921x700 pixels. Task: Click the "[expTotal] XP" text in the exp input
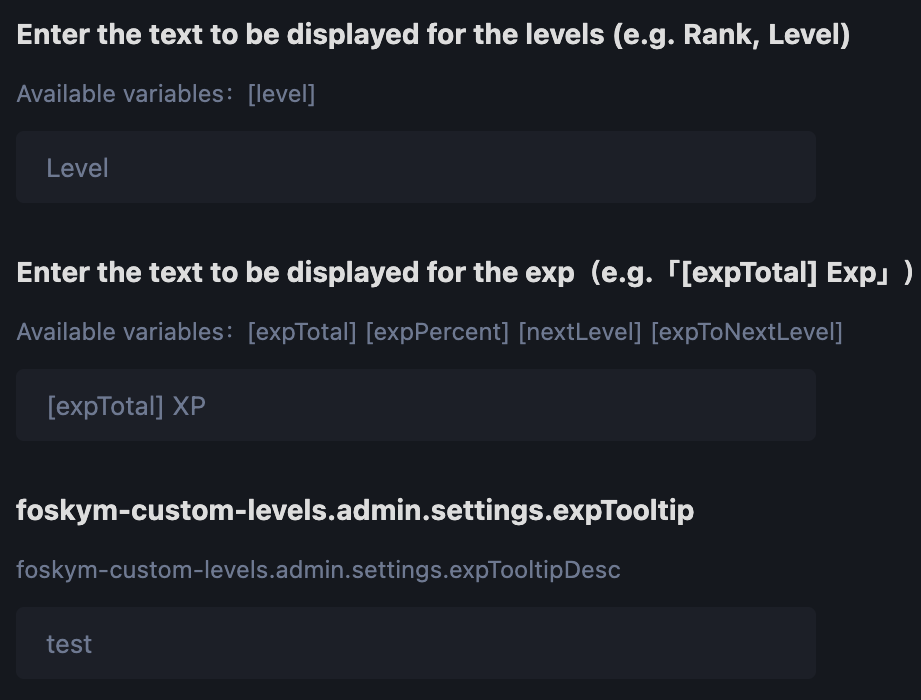click(125, 406)
